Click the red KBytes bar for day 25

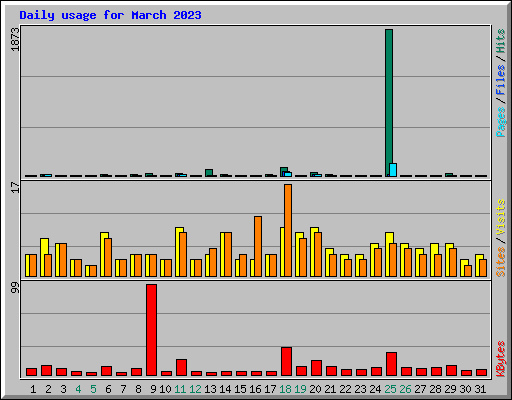tap(391, 364)
